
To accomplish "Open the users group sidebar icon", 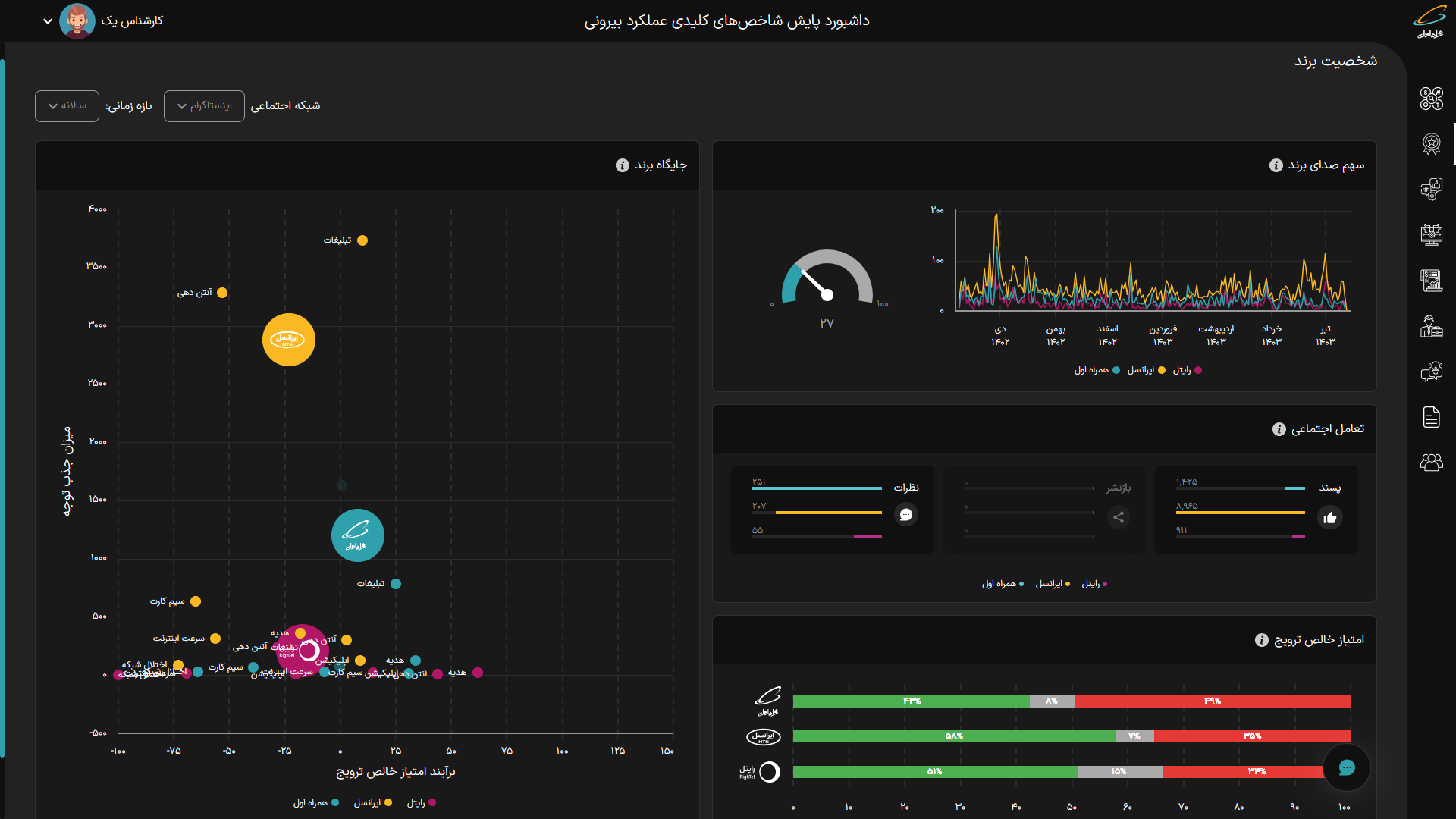I will [x=1431, y=462].
